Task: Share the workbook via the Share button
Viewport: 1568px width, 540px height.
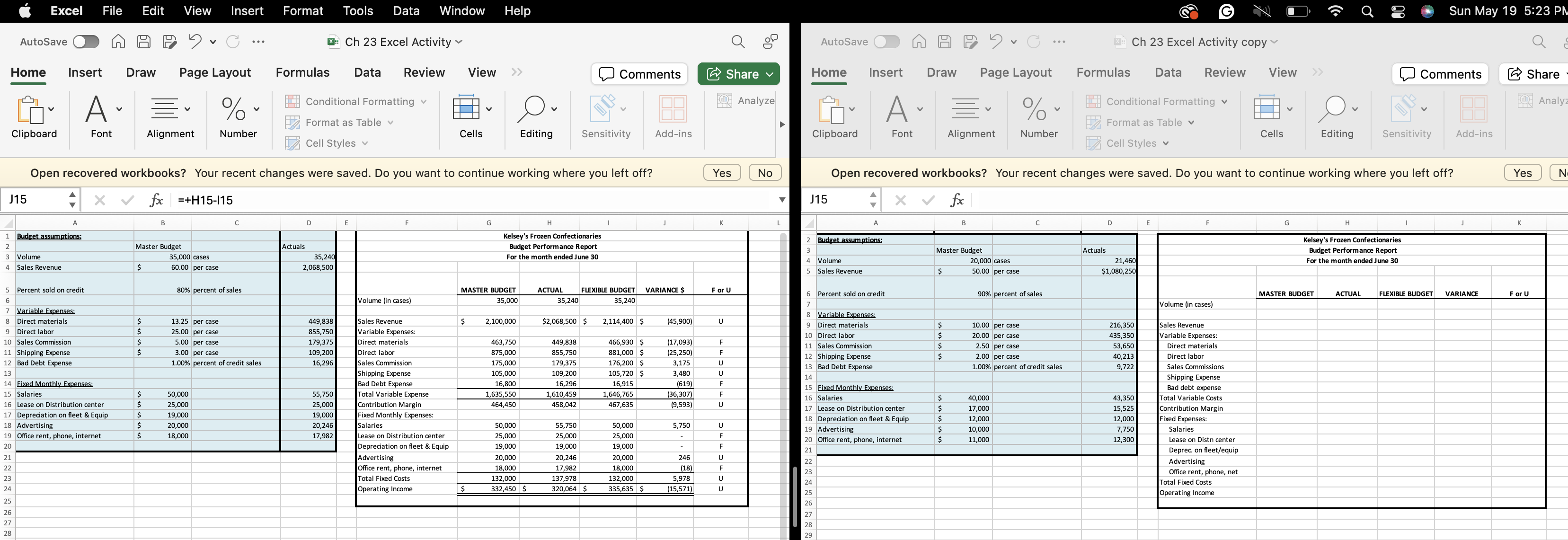Action: 738,74
